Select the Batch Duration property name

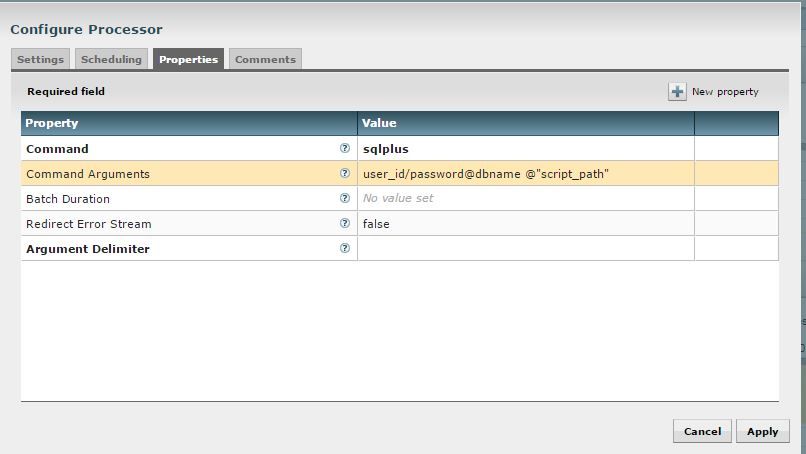(x=68, y=199)
